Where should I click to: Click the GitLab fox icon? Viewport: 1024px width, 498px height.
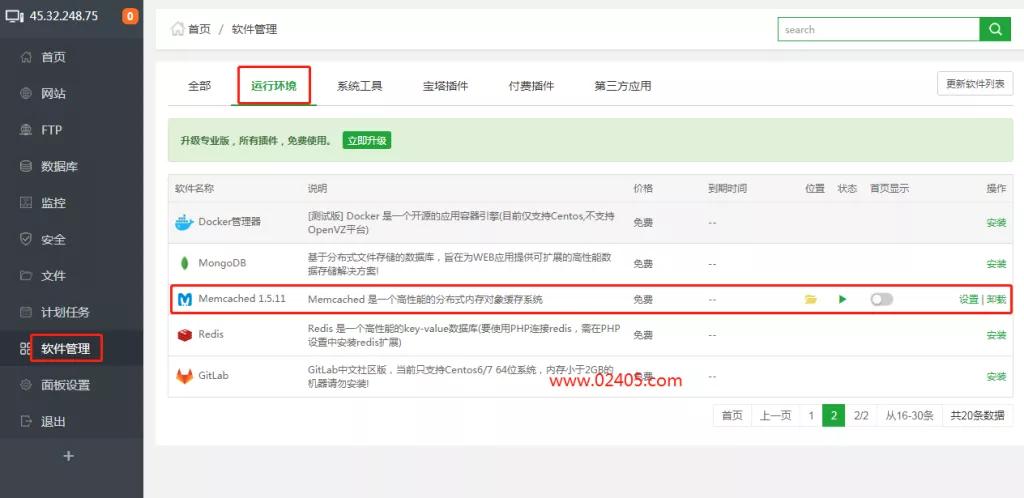(185, 376)
